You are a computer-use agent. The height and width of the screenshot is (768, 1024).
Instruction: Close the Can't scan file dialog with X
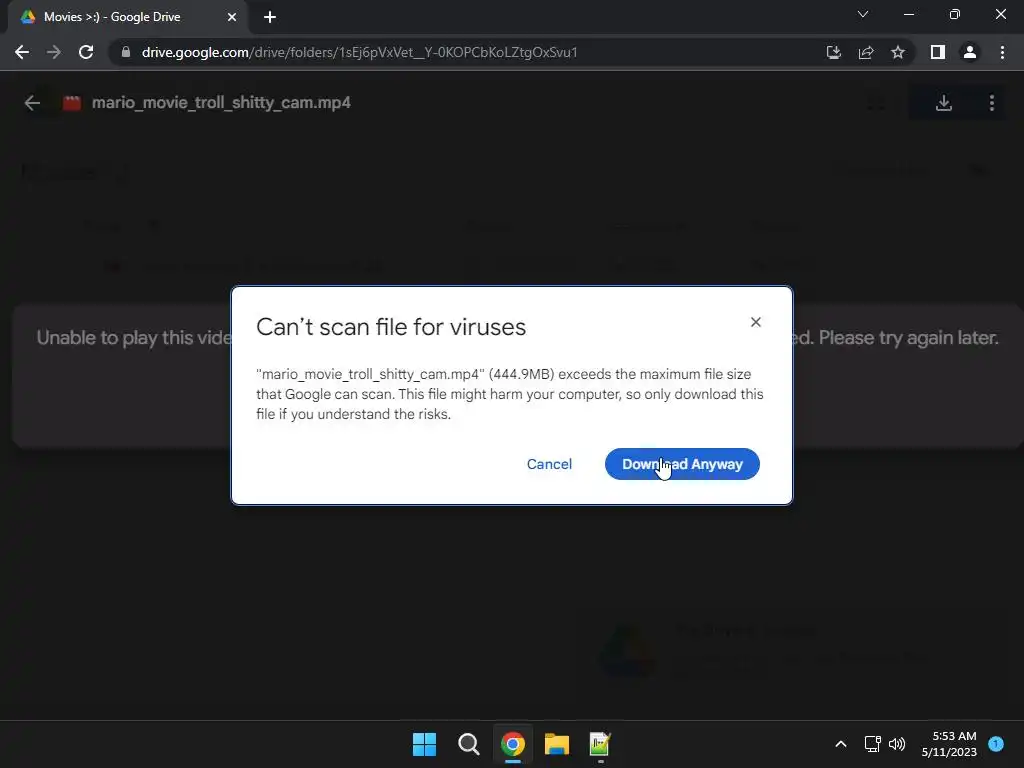756,322
